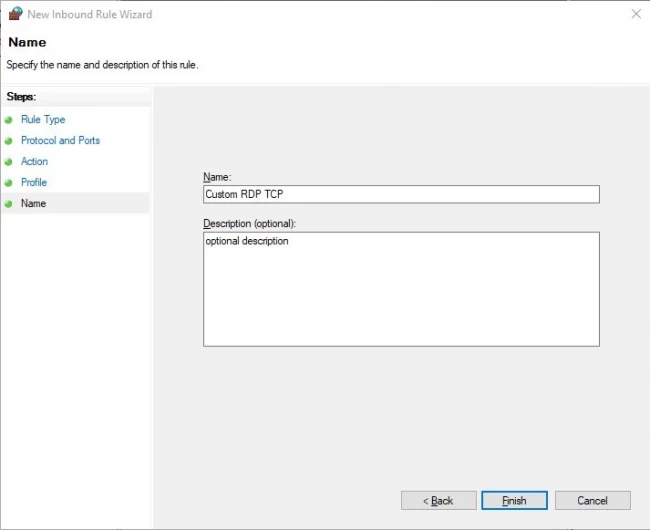Click the Name field containing Custom RDP TCP

401,195
